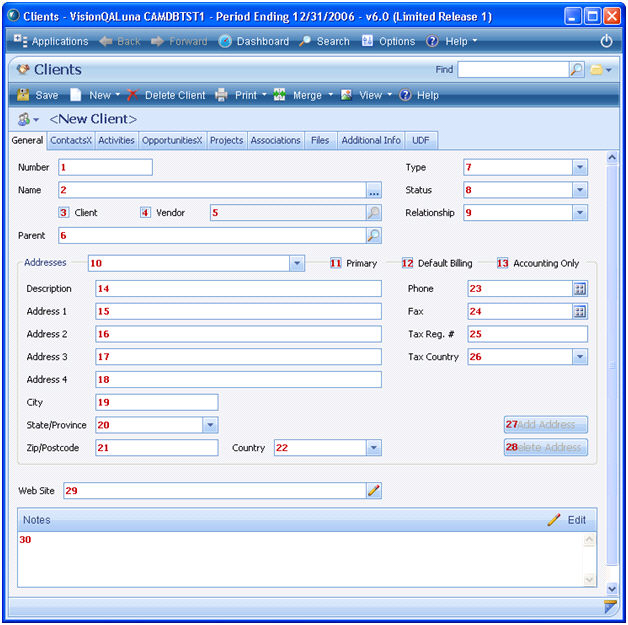
Task: Toggle the Primary address checkbox
Action: [336, 263]
